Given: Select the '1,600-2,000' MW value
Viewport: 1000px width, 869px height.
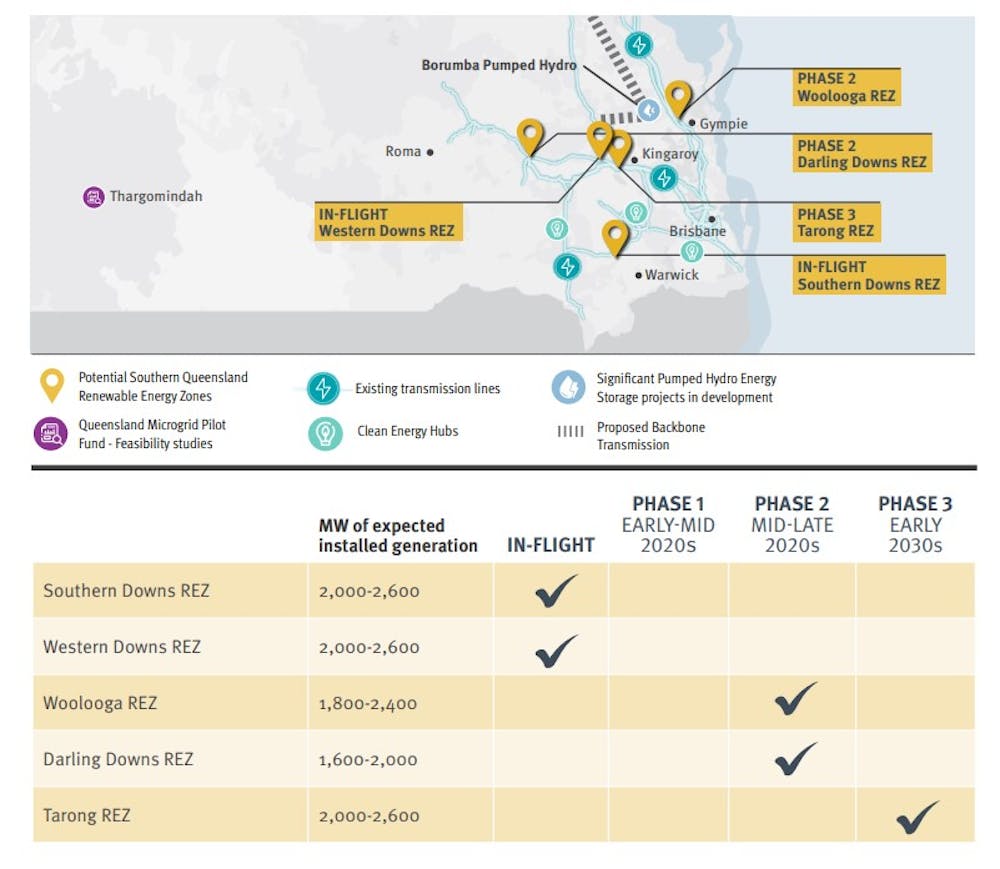Looking at the screenshot, I should pos(368,760).
